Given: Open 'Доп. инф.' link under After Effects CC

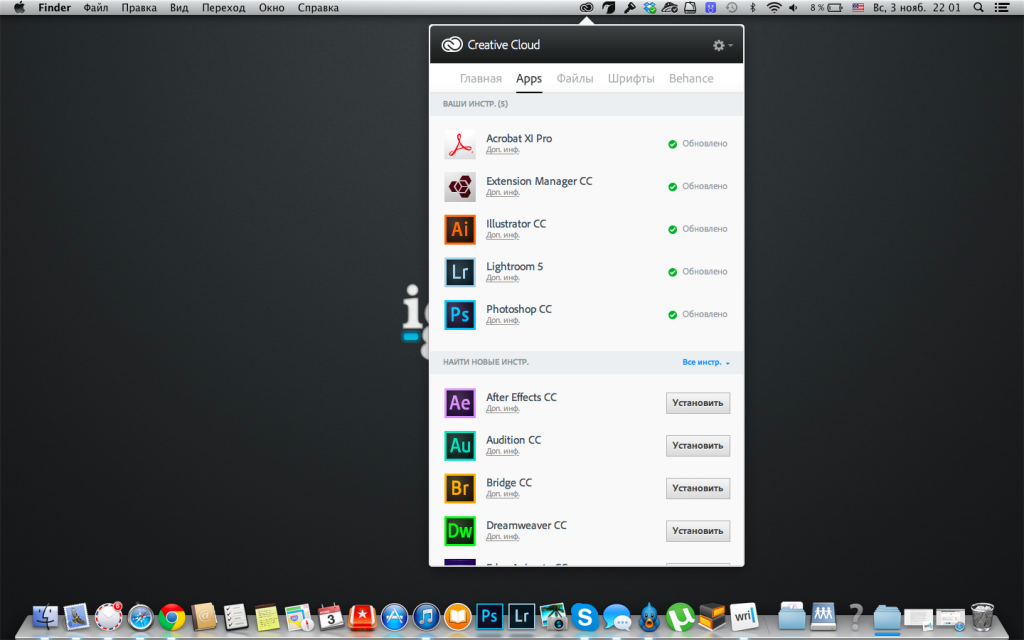Looking at the screenshot, I should 502,409.
